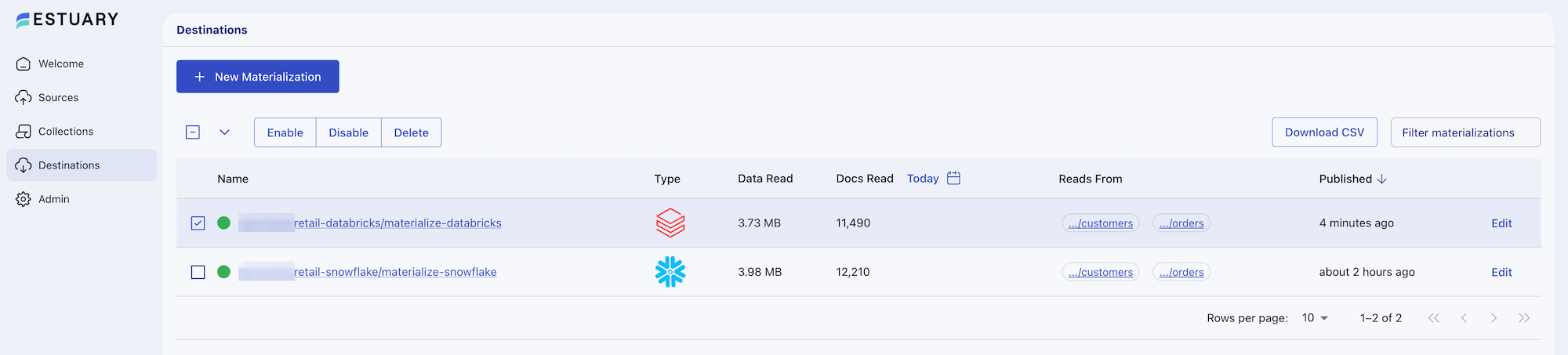Viewport: 1568px width, 355px height.
Task: Go to last page of results
Action: (1524, 317)
